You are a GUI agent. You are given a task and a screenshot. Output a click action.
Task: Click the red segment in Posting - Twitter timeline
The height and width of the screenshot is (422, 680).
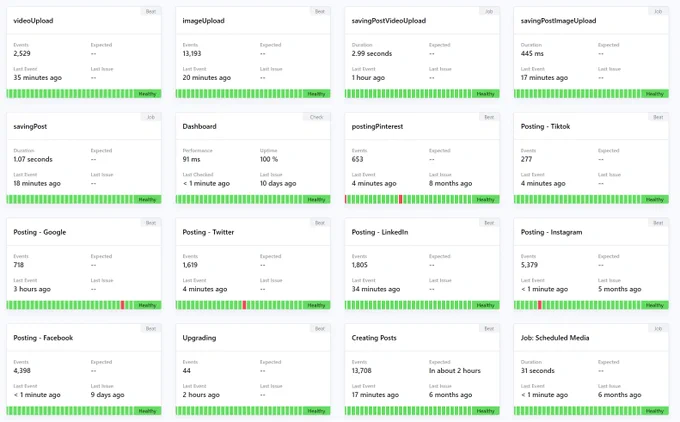[x=244, y=305]
